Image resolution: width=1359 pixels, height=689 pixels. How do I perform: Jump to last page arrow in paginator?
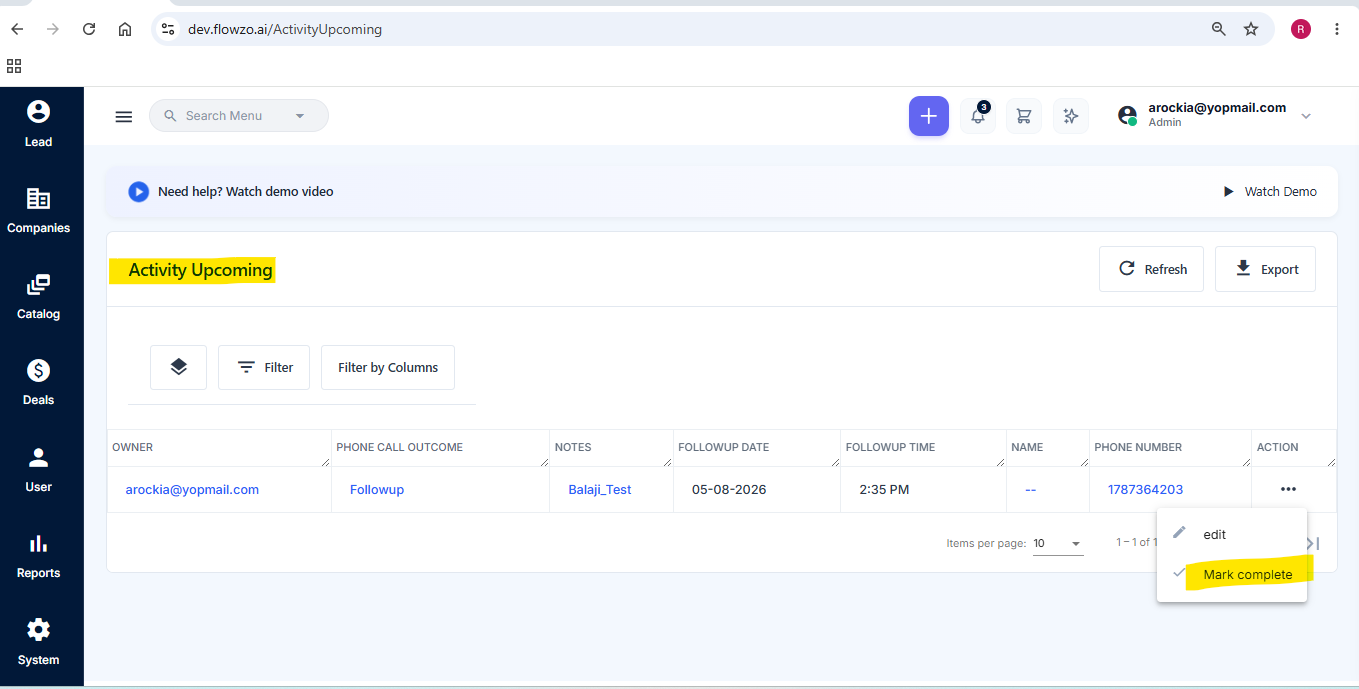[1313, 543]
